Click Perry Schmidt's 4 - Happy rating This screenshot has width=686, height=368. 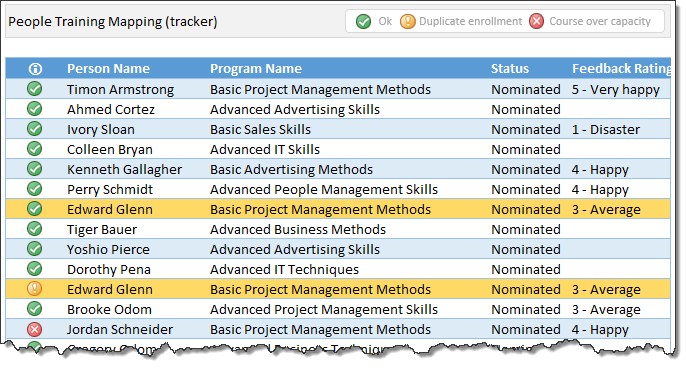(600, 190)
